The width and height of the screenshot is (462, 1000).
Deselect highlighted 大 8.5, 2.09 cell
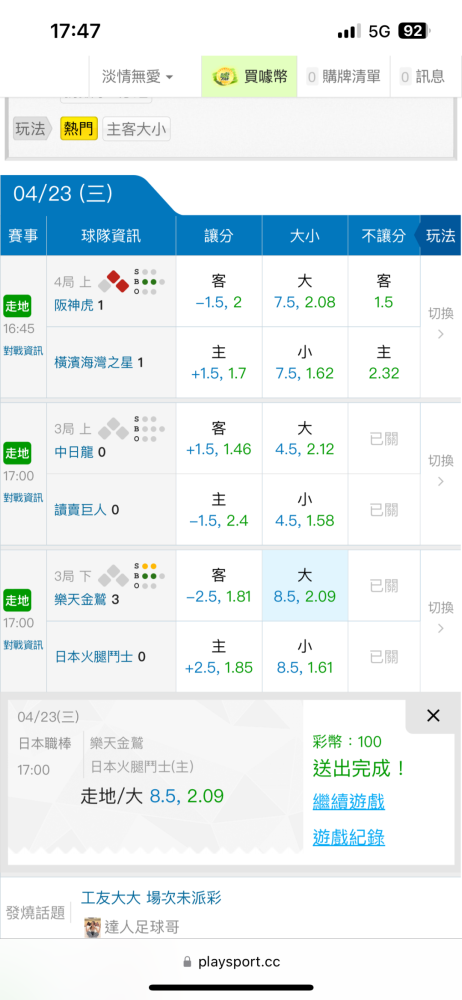click(x=304, y=585)
